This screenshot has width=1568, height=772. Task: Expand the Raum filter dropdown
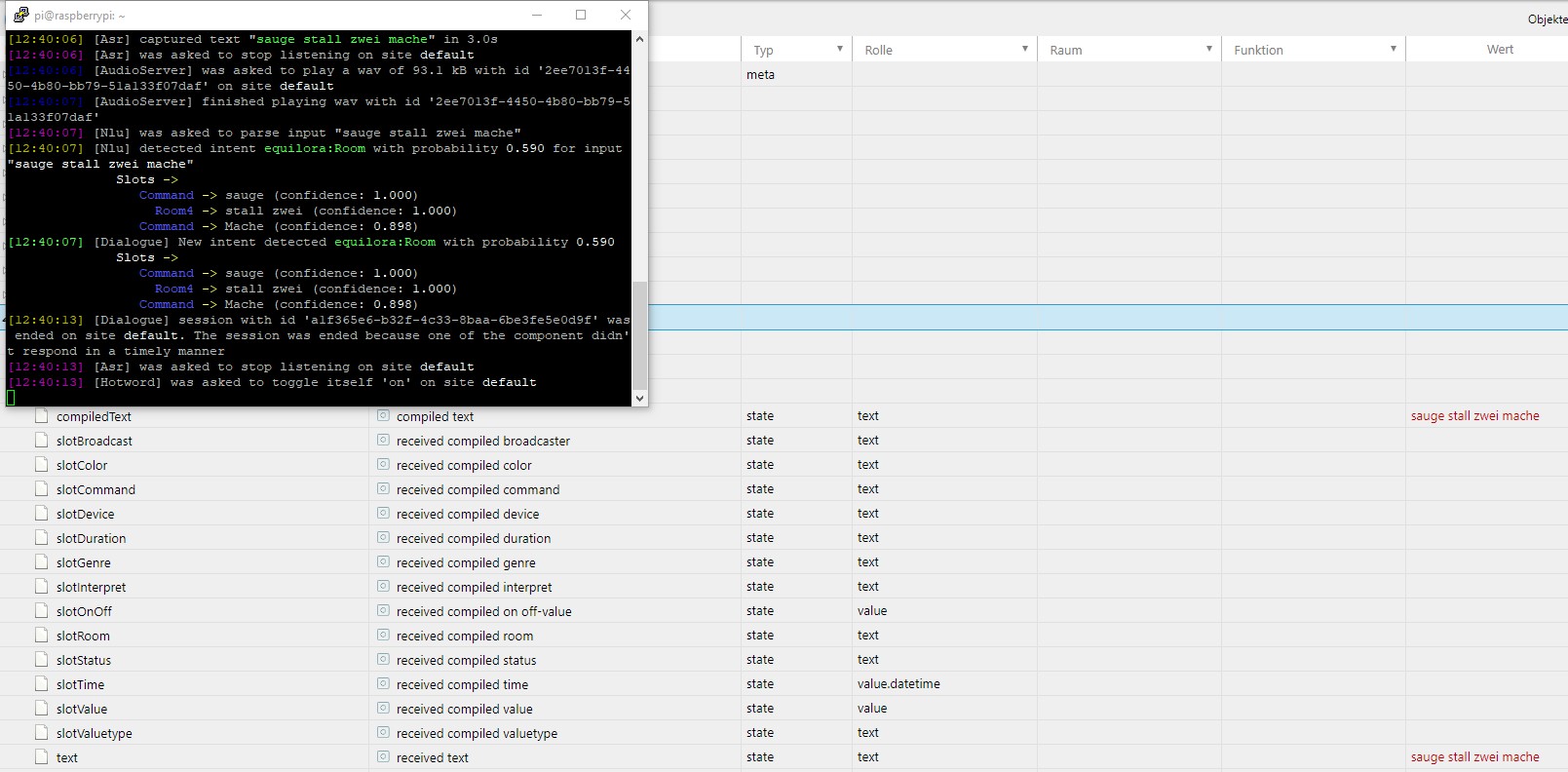[1208, 50]
